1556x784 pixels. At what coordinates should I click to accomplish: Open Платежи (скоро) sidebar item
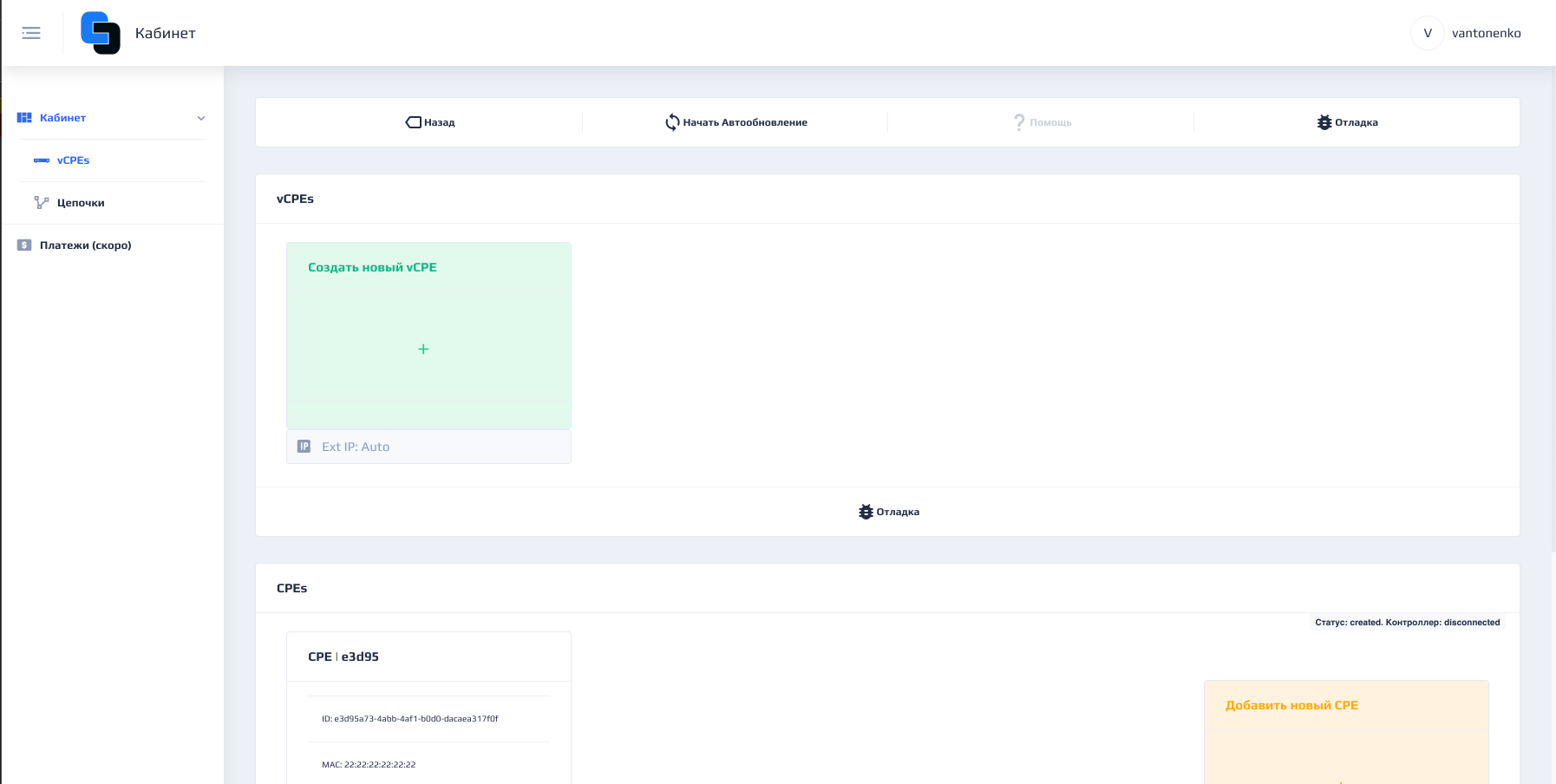[x=85, y=245]
